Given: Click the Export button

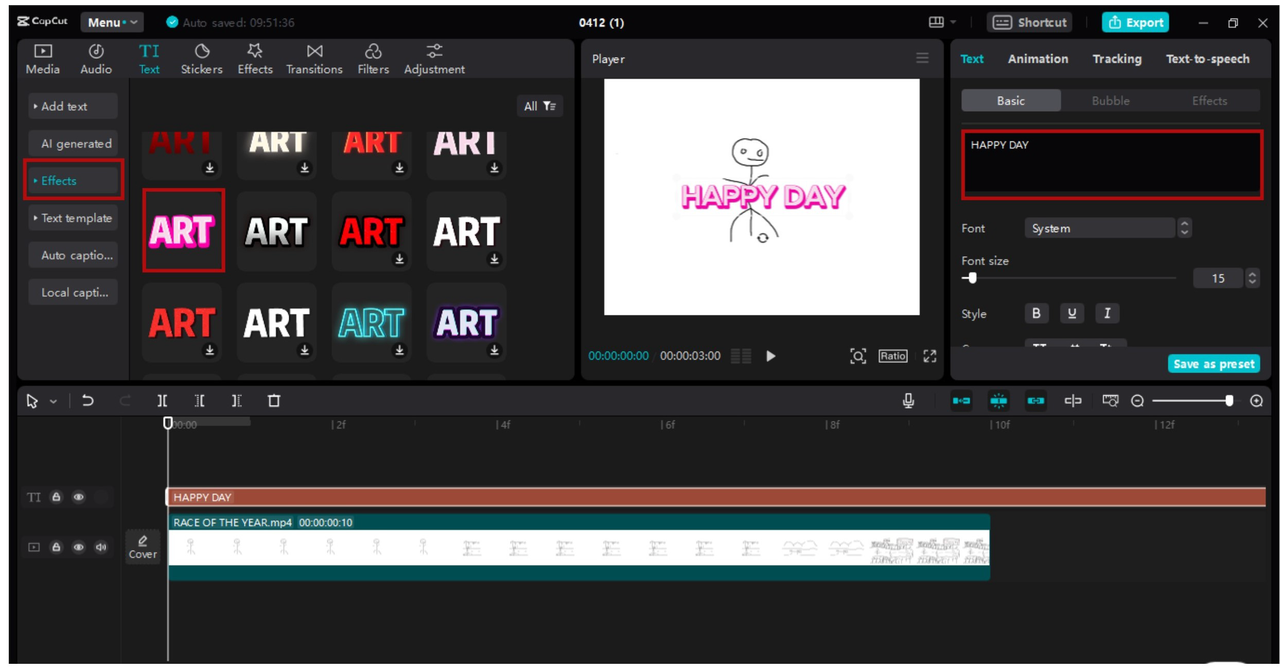Looking at the screenshot, I should (x=1135, y=22).
